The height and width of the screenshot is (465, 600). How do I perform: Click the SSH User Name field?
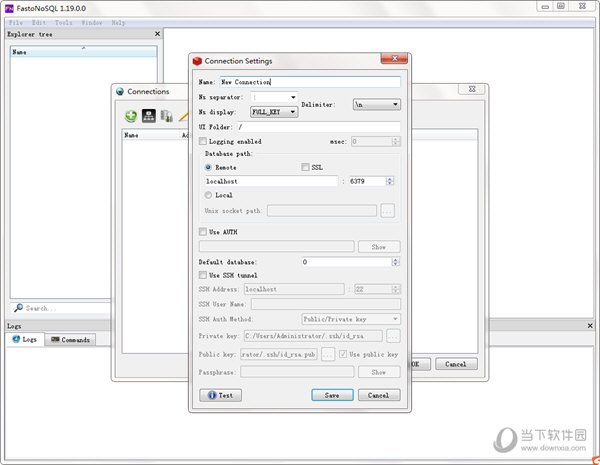326,304
